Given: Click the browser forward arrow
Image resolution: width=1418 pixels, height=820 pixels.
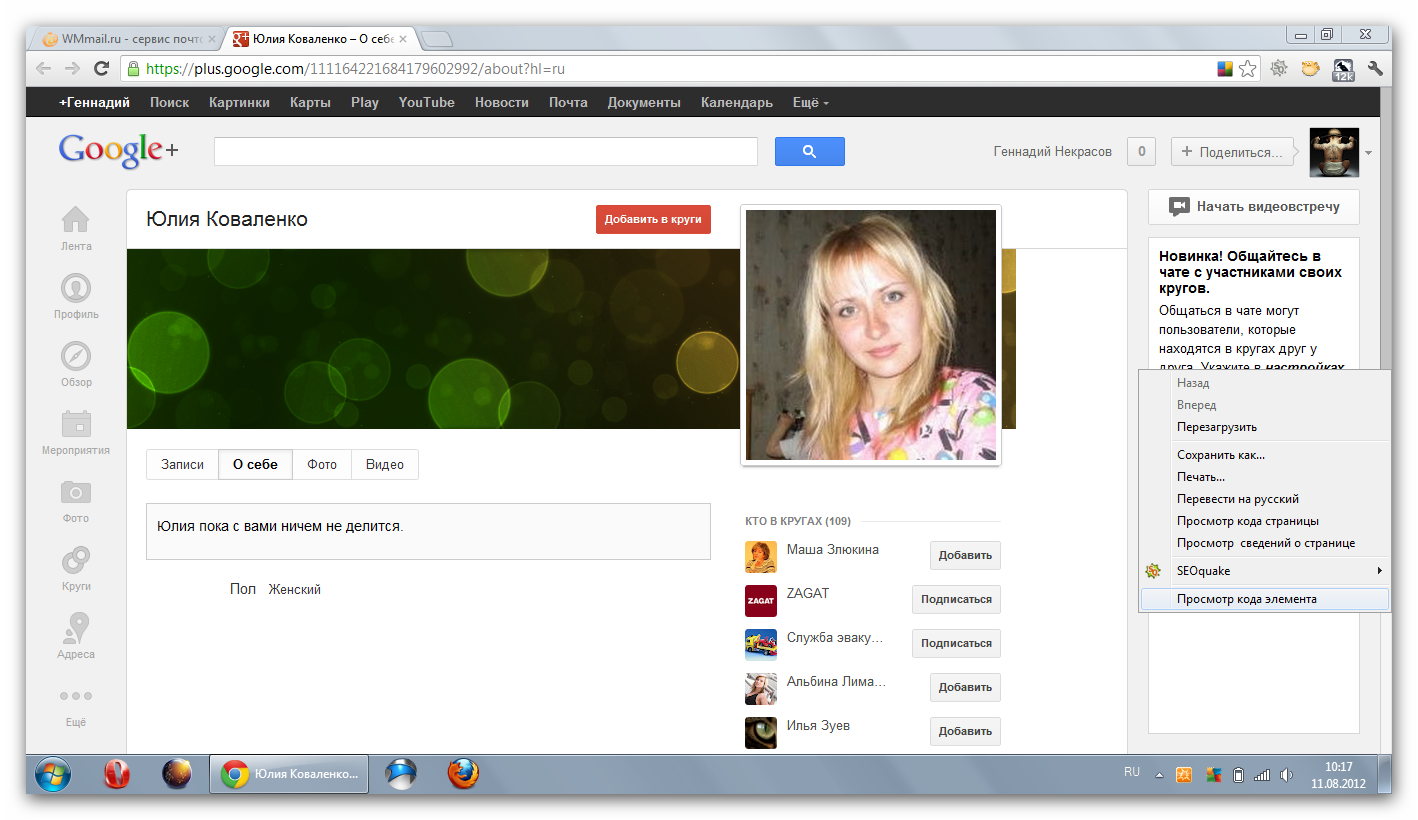Looking at the screenshot, I should pos(72,69).
